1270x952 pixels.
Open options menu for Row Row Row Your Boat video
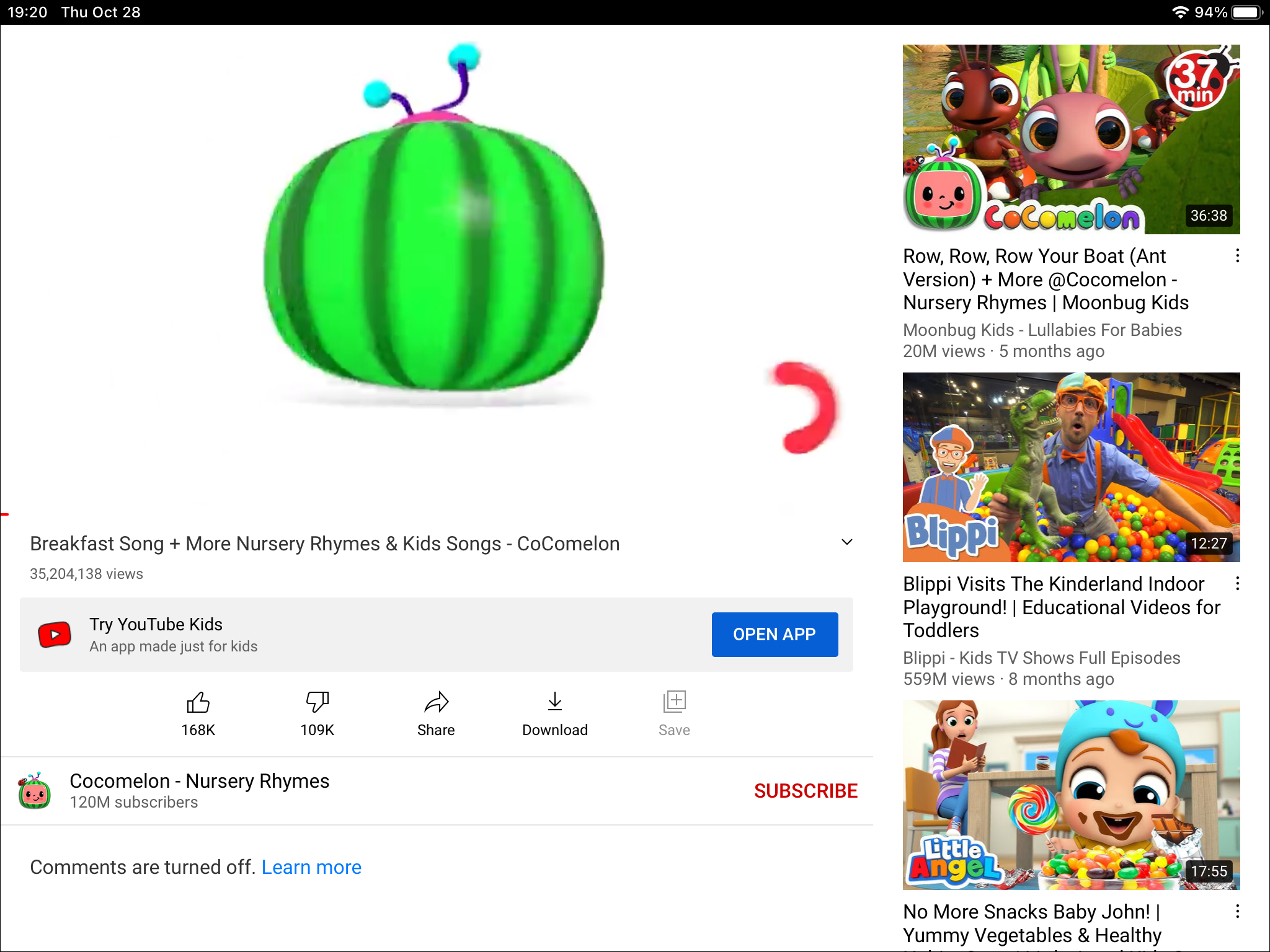point(1237,255)
